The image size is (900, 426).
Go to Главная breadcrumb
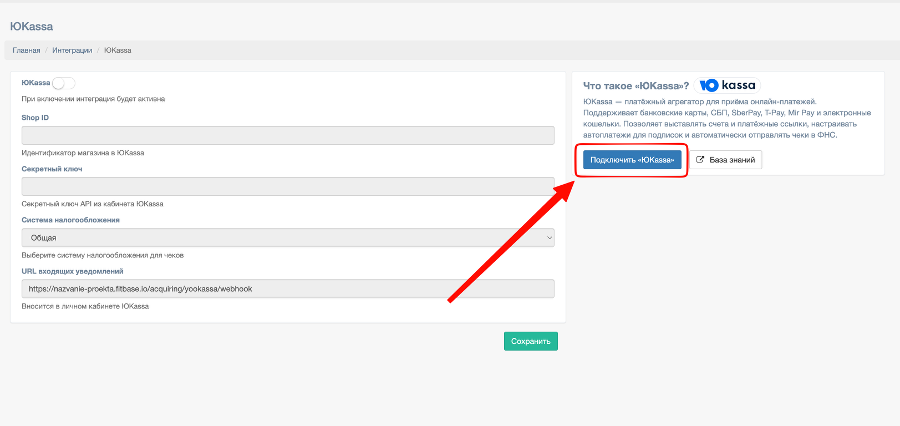(26, 51)
